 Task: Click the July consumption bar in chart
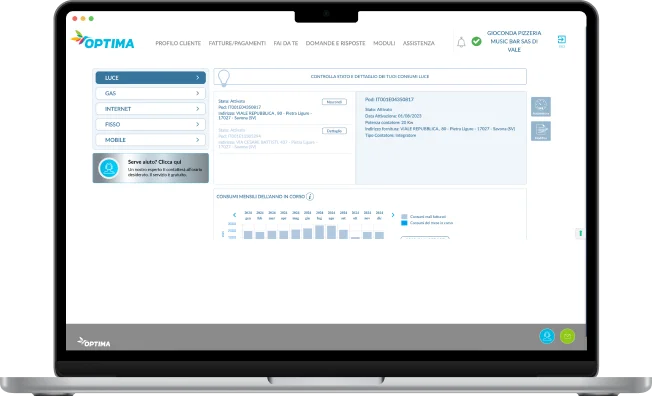[x=319, y=232]
